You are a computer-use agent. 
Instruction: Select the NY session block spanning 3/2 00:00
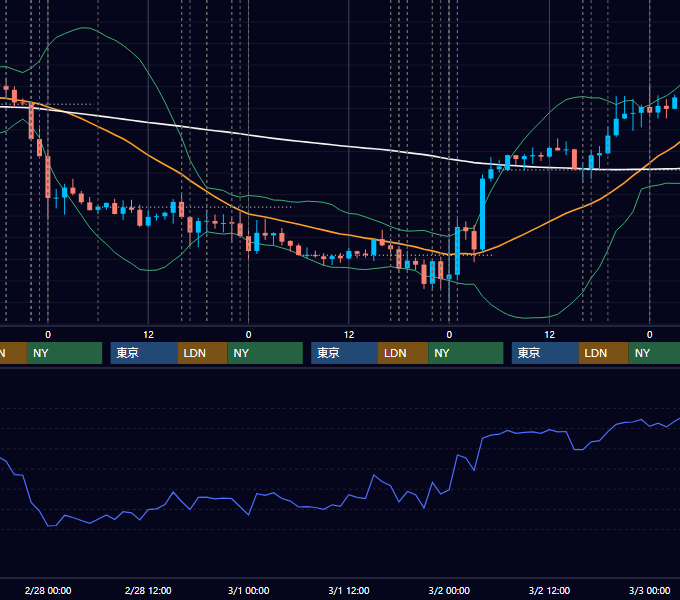coord(466,353)
